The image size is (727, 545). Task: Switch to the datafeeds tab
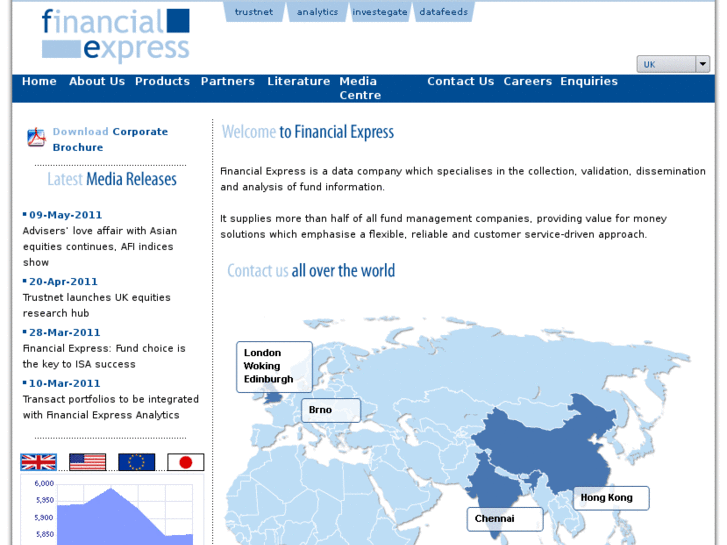point(443,12)
